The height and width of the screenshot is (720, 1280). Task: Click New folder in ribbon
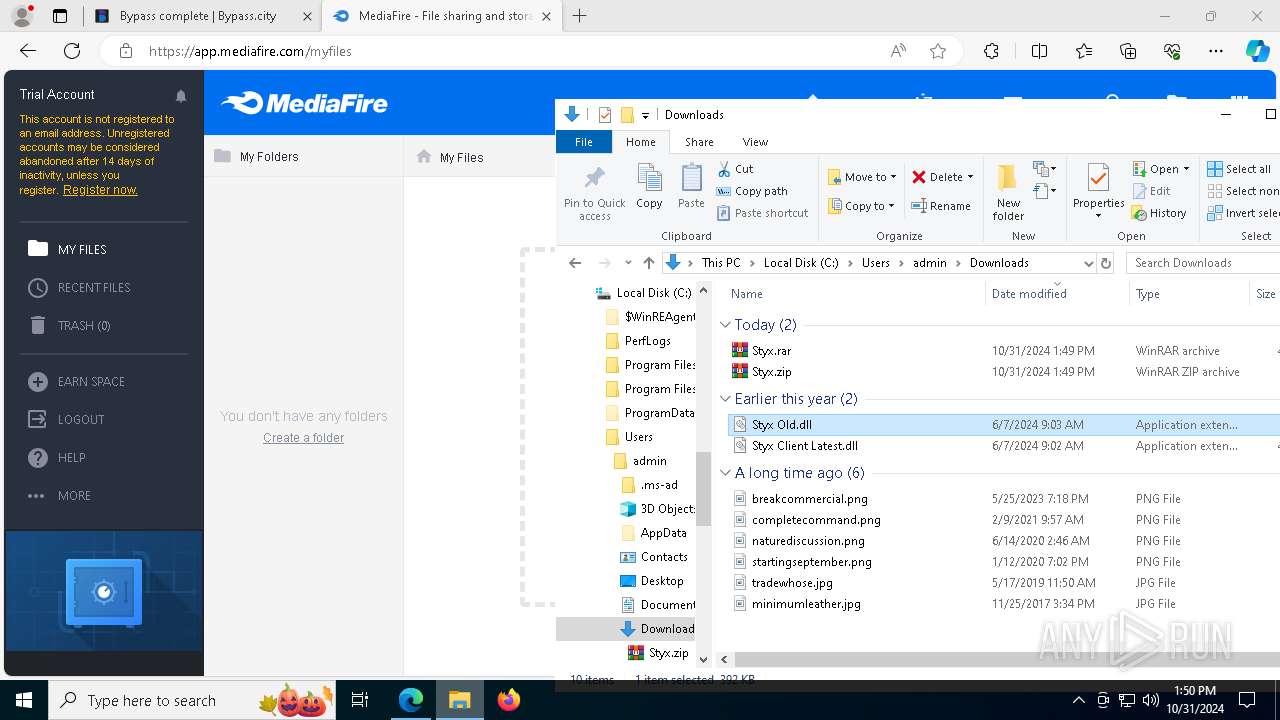(1008, 192)
